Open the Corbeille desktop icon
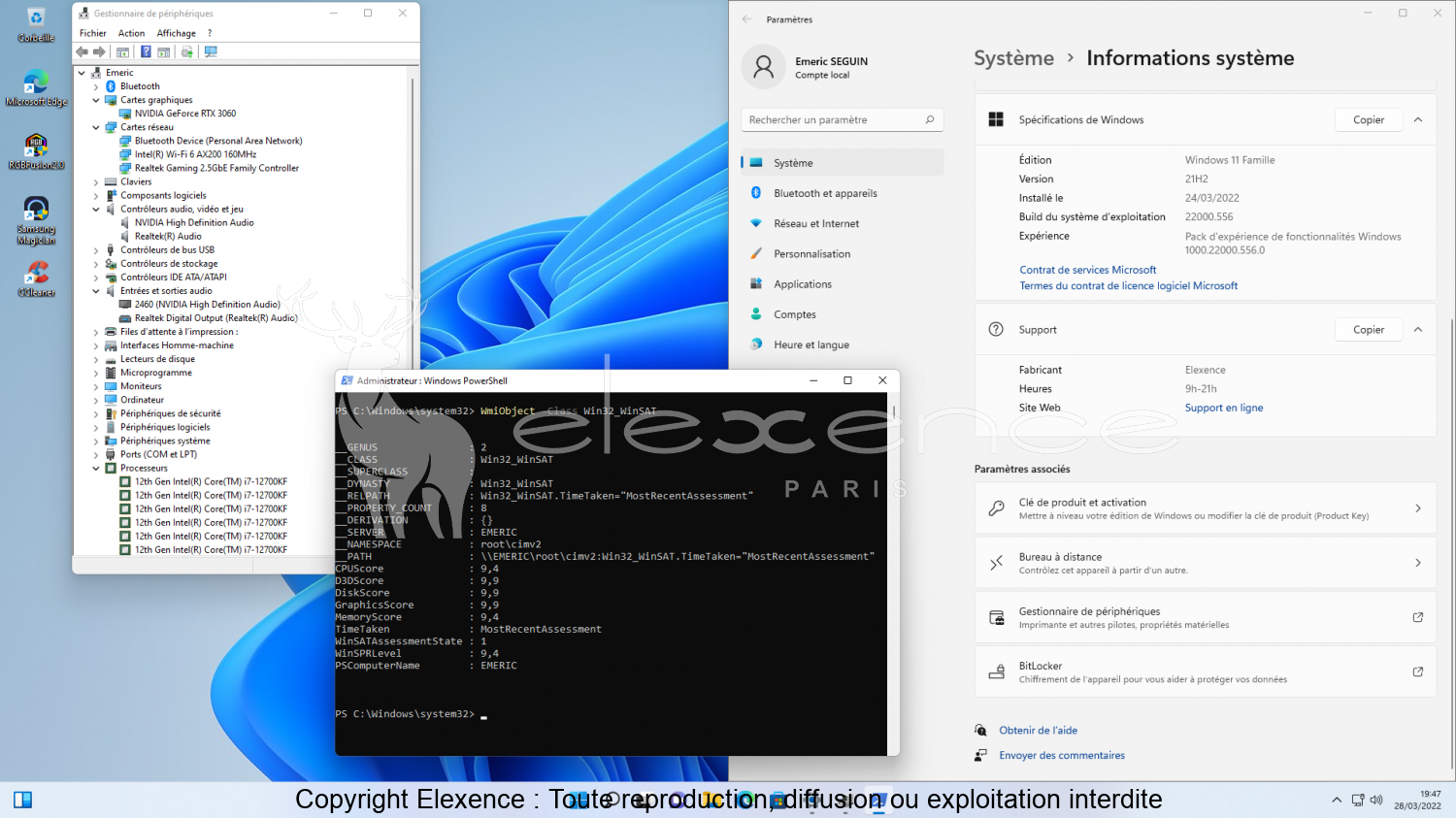The image size is (1456, 818). (36, 24)
